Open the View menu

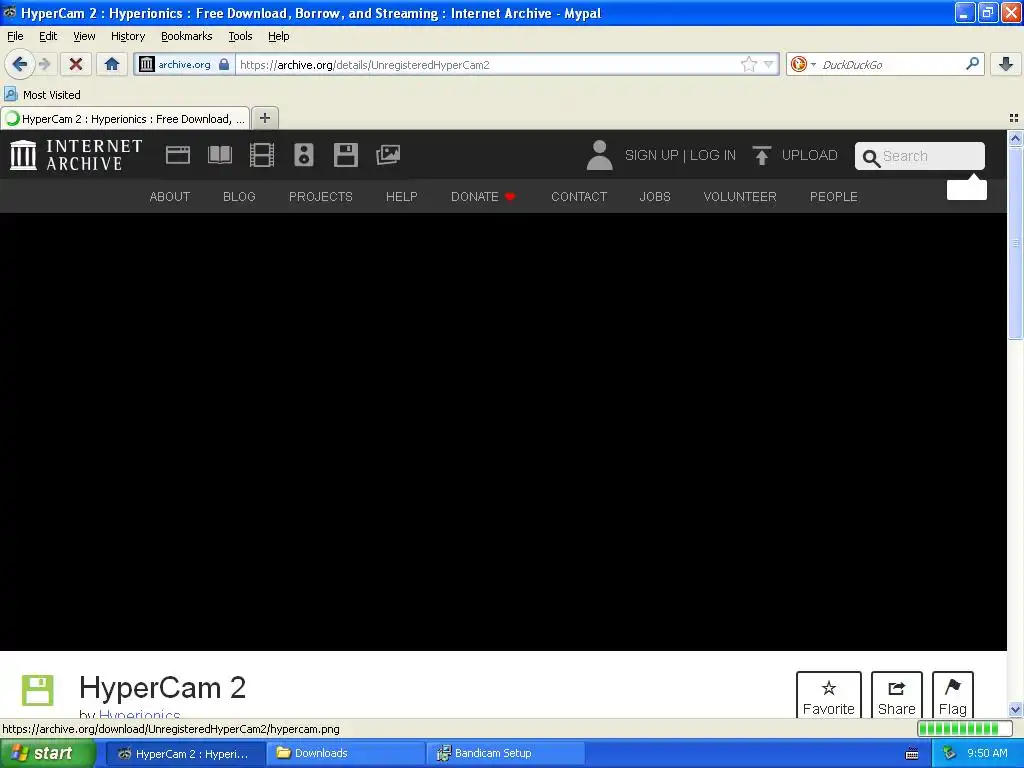pyautogui.click(x=84, y=36)
